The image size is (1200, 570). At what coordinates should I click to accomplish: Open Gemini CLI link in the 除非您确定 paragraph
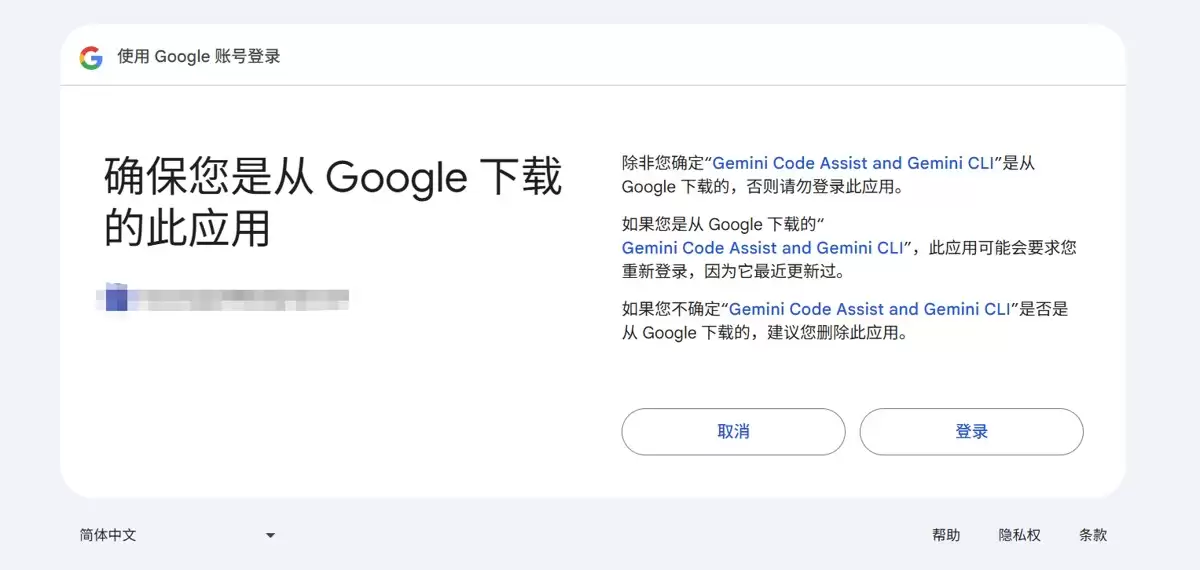click(853, 163)
